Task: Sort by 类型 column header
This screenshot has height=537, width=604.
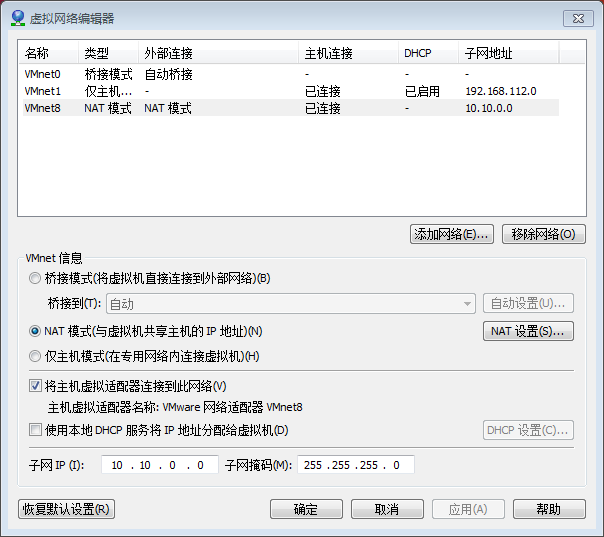Action: pyautogui.click(x=109, y=53)
